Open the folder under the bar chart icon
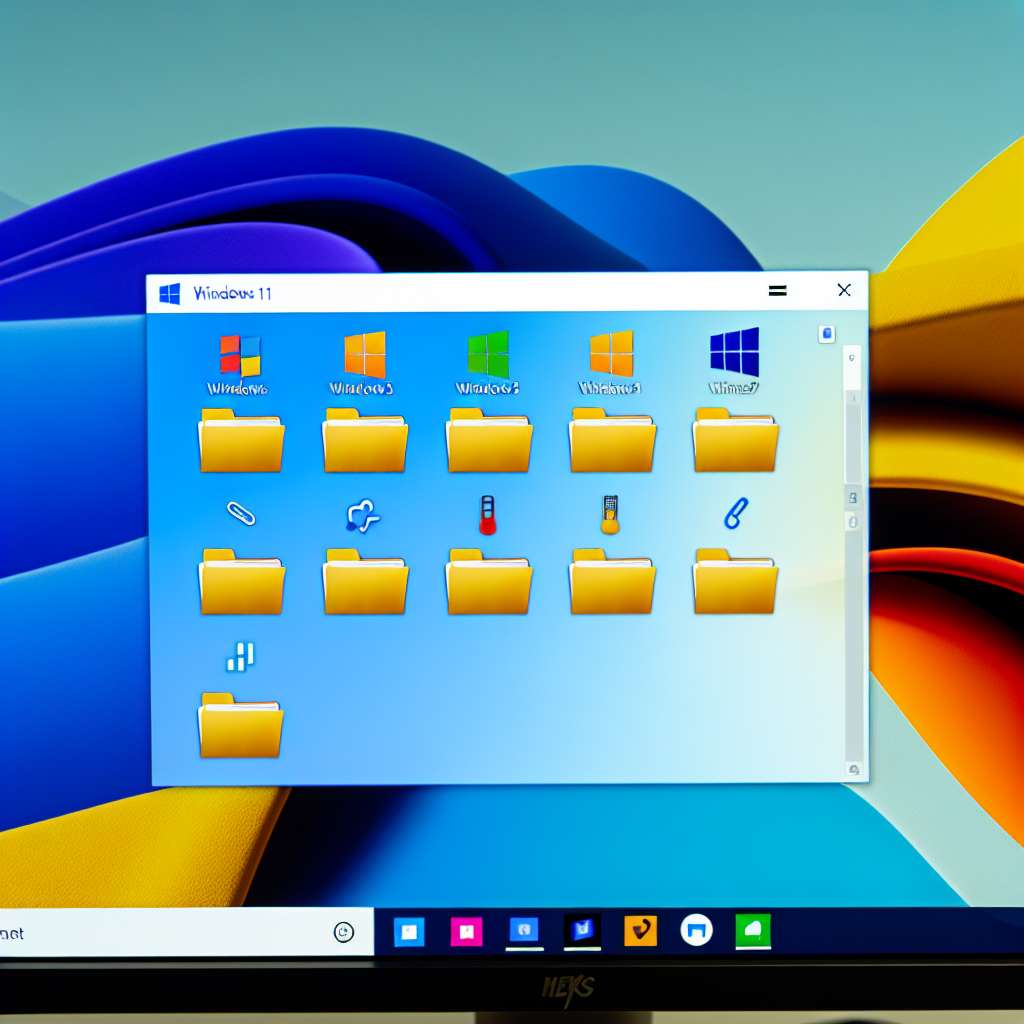The height and width of the screenshot is (1024, 1024). click(x=241, y=725)
